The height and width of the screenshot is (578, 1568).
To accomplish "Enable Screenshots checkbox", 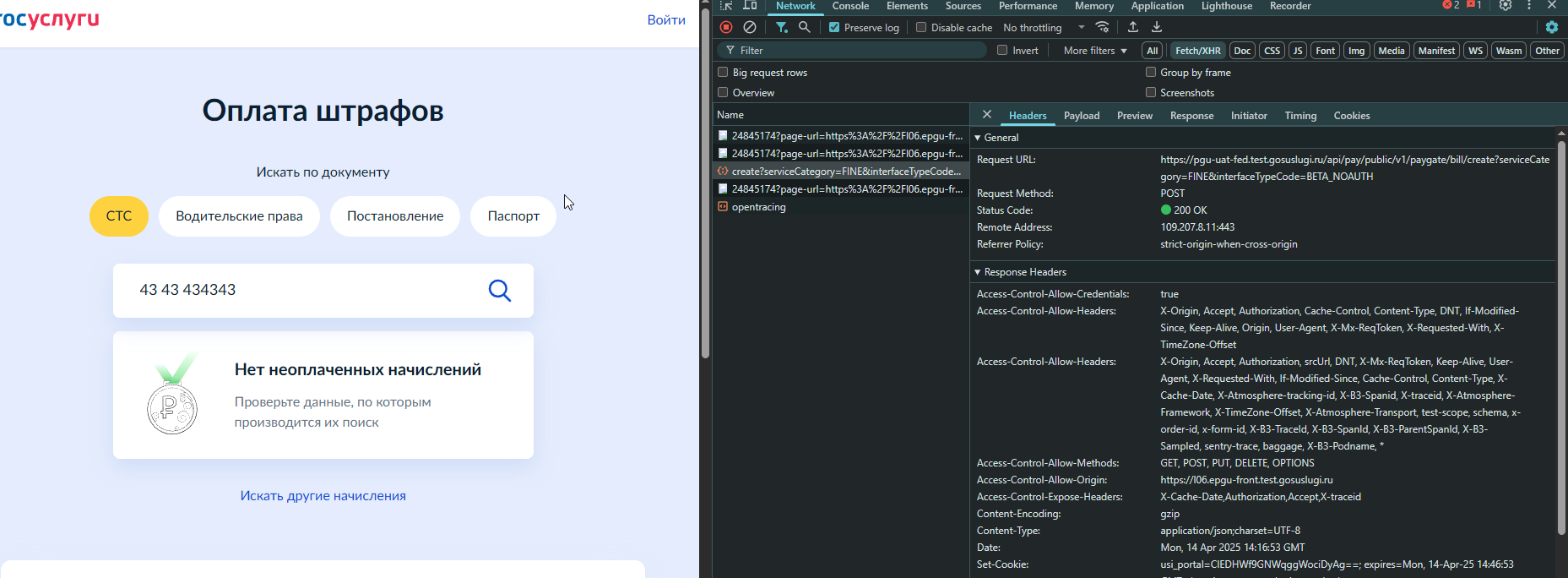I will [1151, 92].
